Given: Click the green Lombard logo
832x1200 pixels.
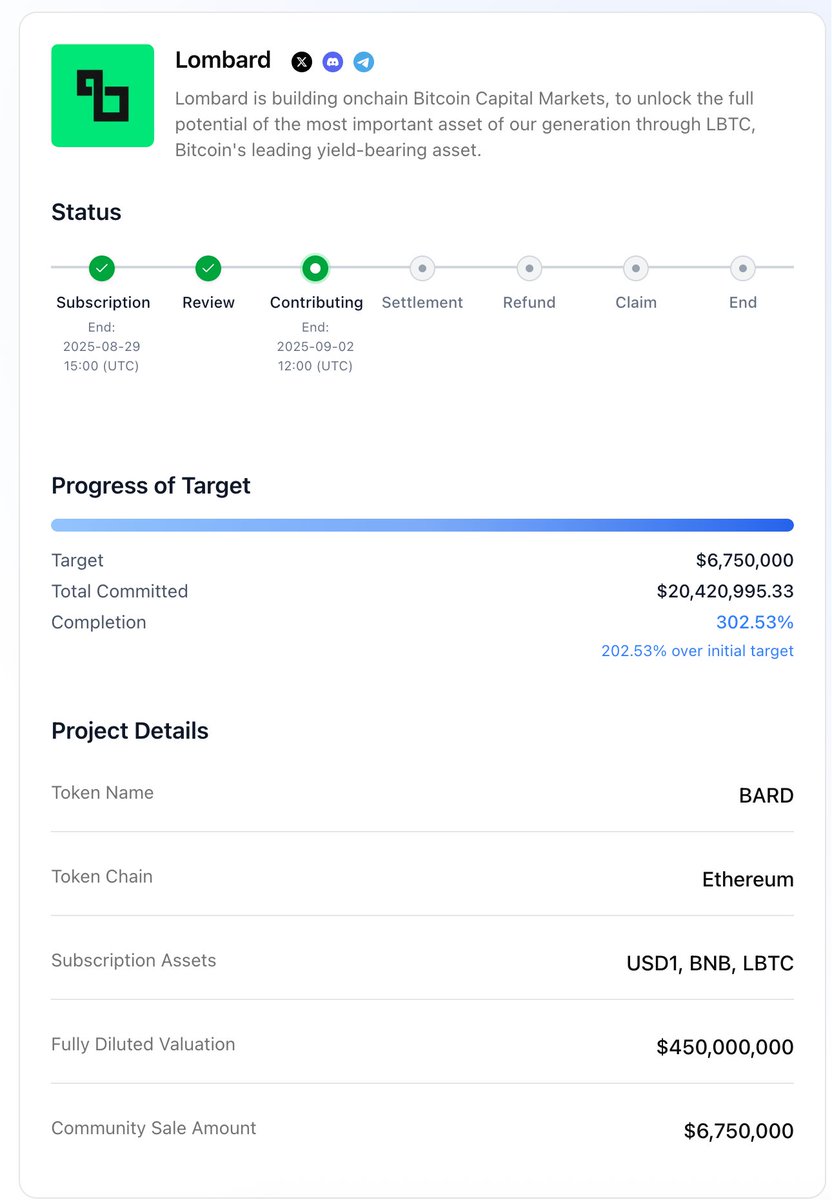Looking at the screenshot, I should click(103, 96).
